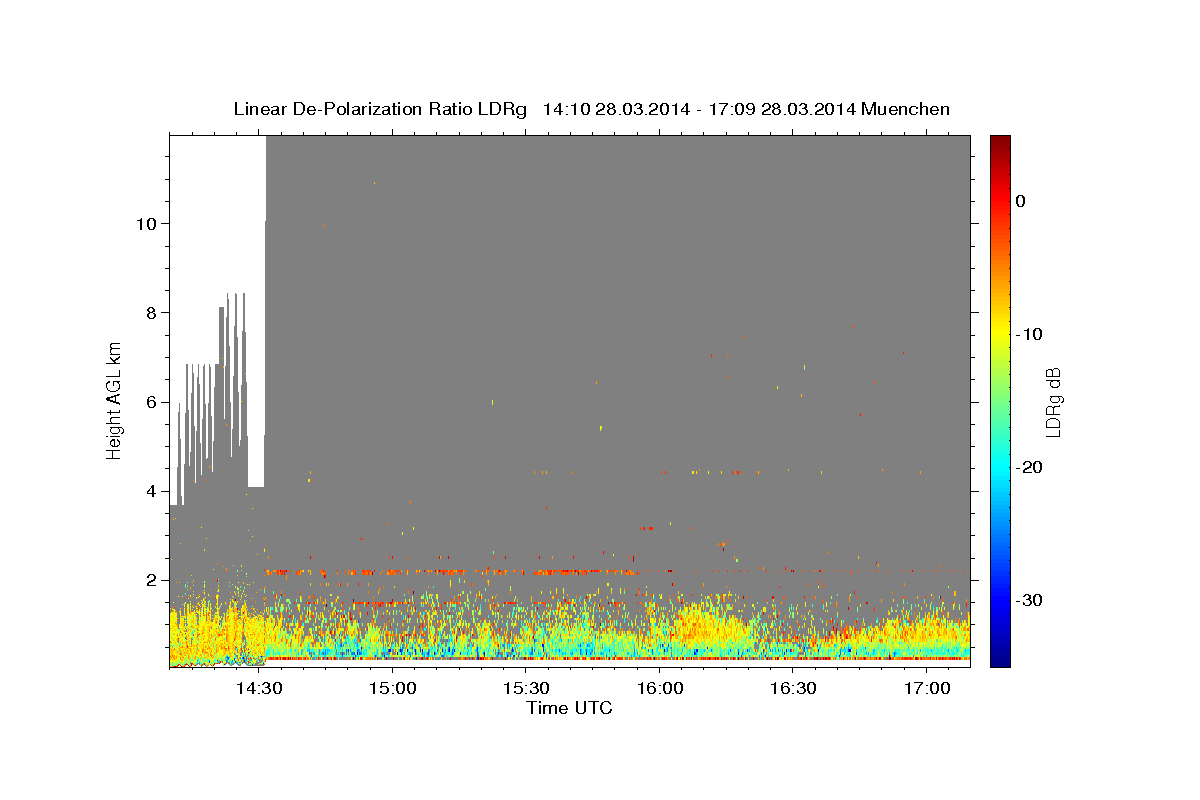Click the 17:00 time tick label
This screenshot has width=1200, height=800.
click(x=927, y=689)
